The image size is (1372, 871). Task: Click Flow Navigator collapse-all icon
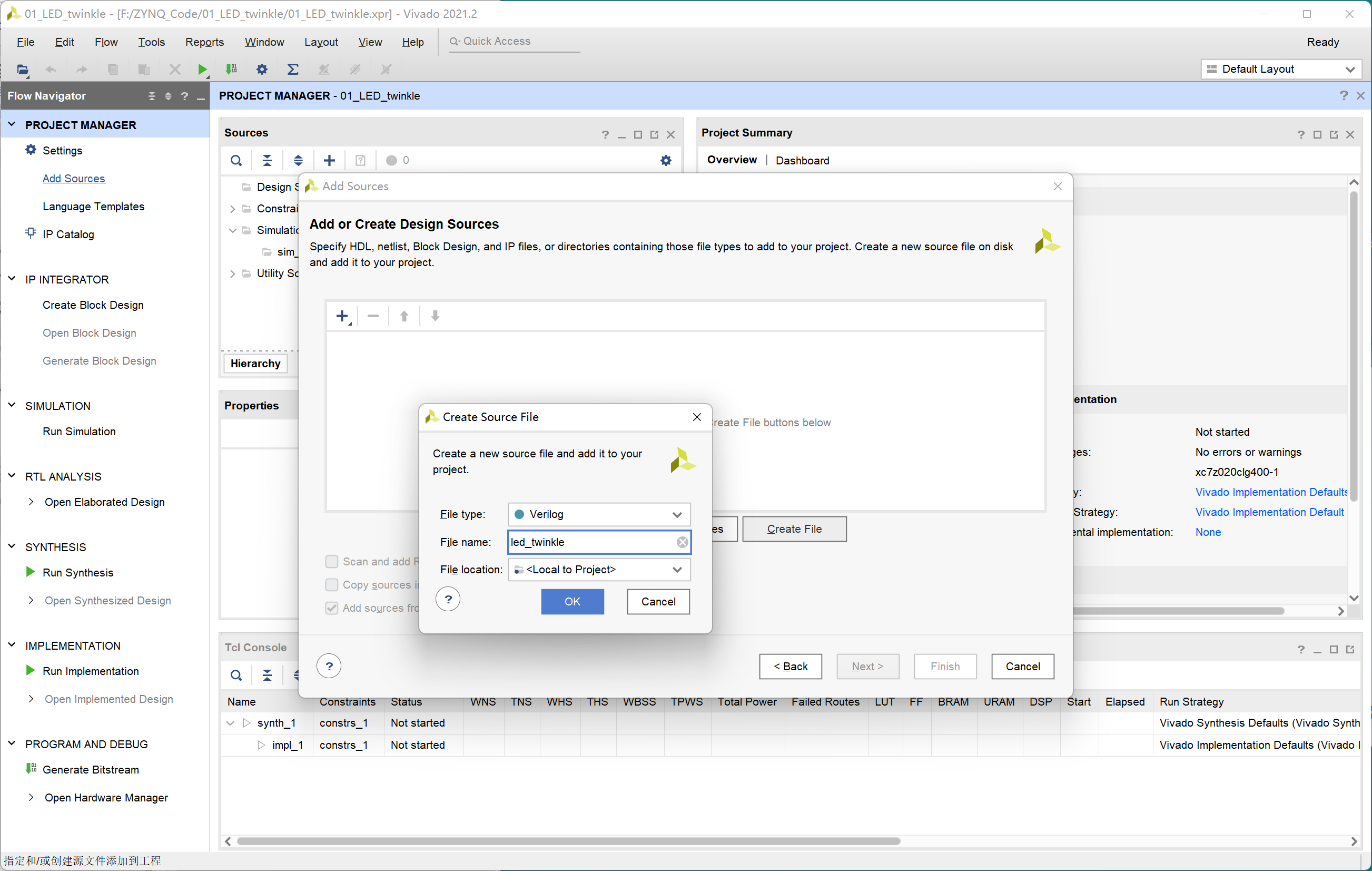coord(152,96)
